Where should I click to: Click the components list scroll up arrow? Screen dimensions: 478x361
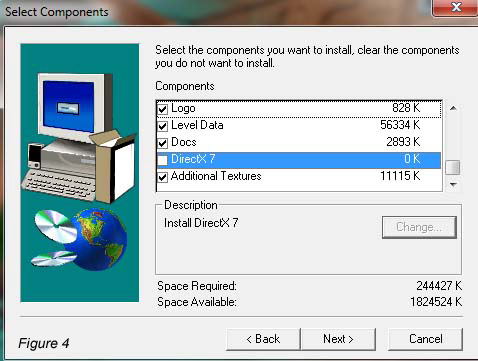coord(453,108)
